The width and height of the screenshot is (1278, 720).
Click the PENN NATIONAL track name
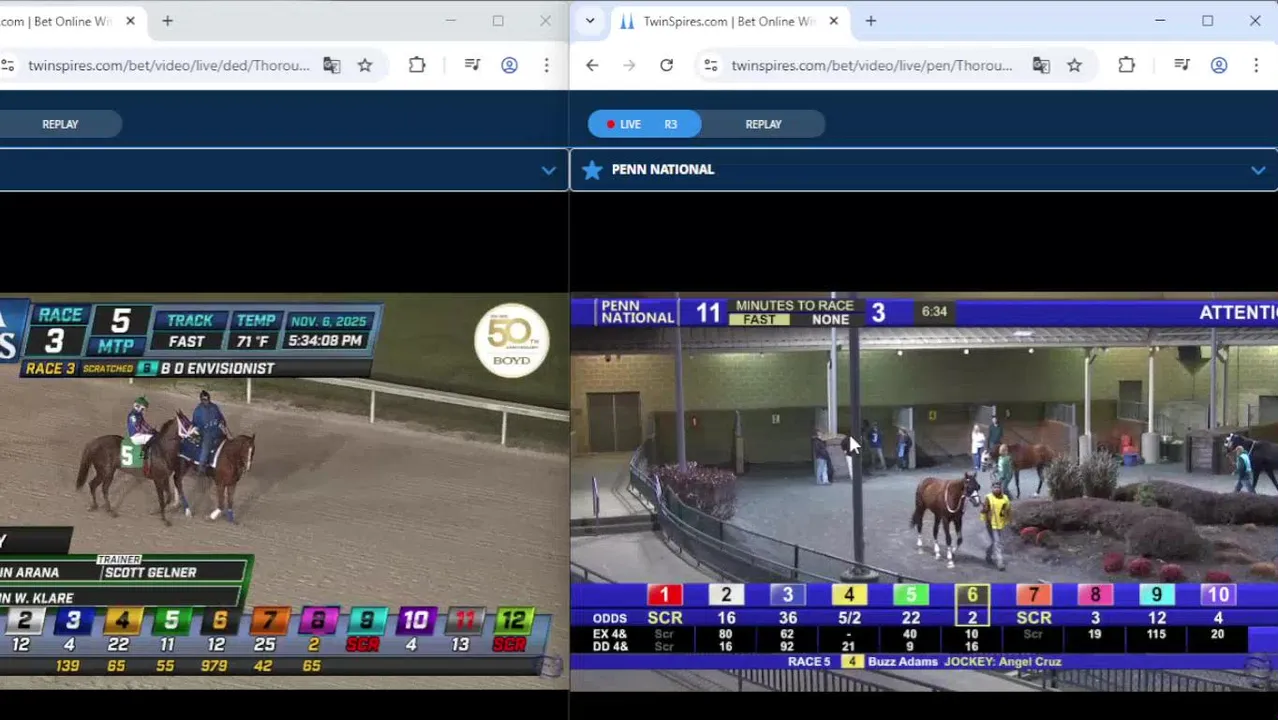pos(662,170)
